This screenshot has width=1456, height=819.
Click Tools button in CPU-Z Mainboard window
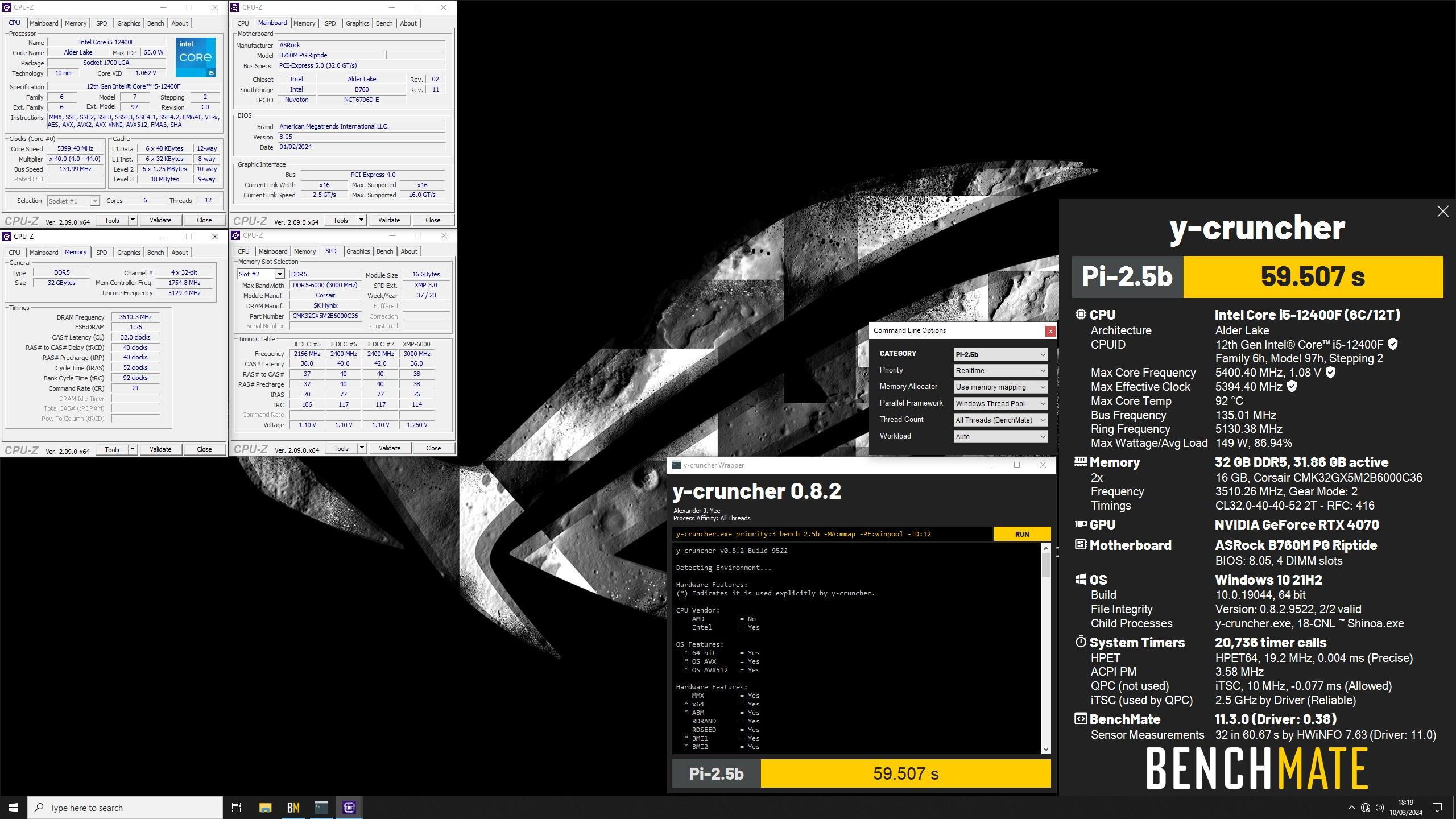coord(341,220)
